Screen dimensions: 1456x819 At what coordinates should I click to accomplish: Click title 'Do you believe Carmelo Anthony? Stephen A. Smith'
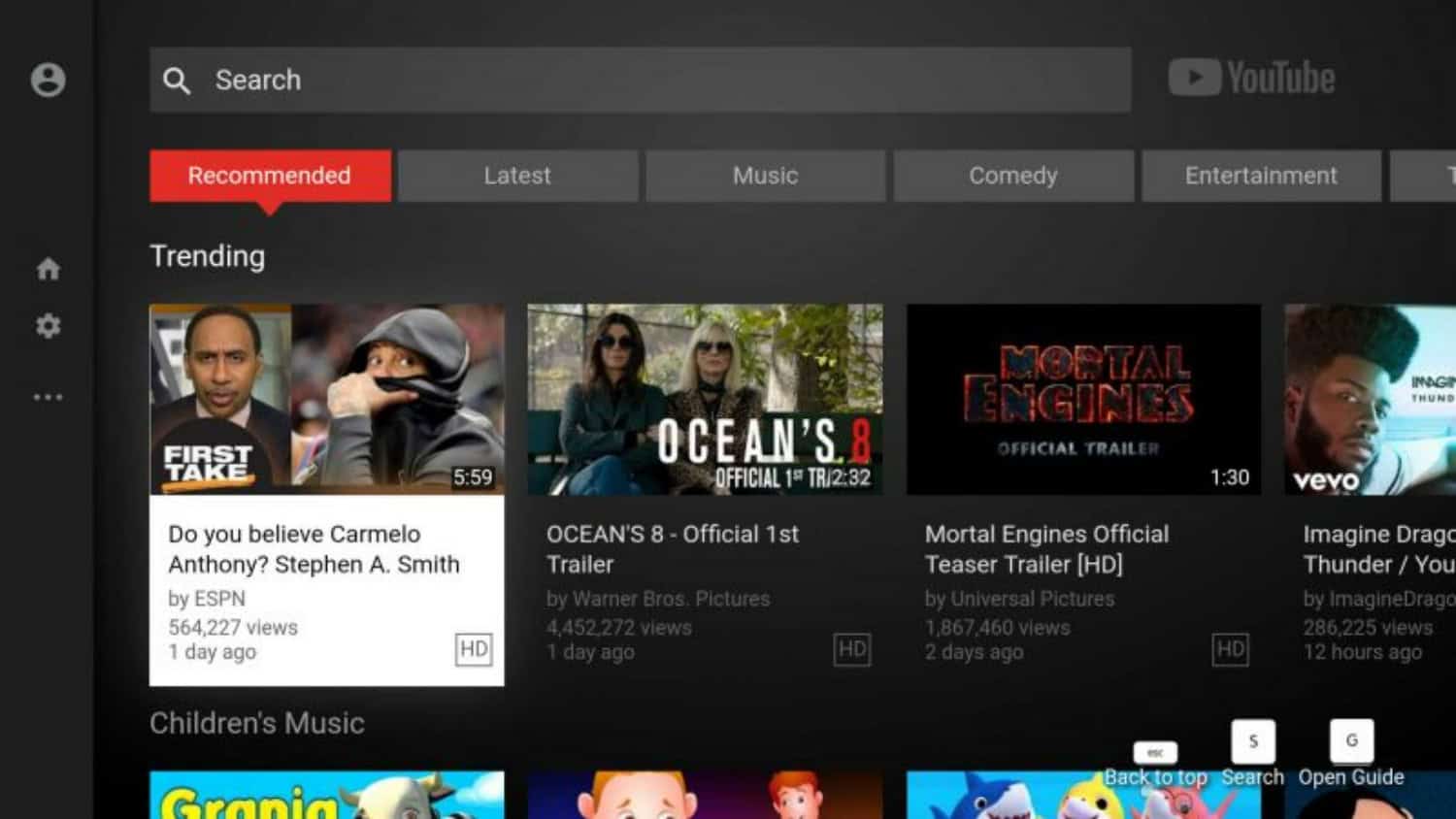[314, 549]
